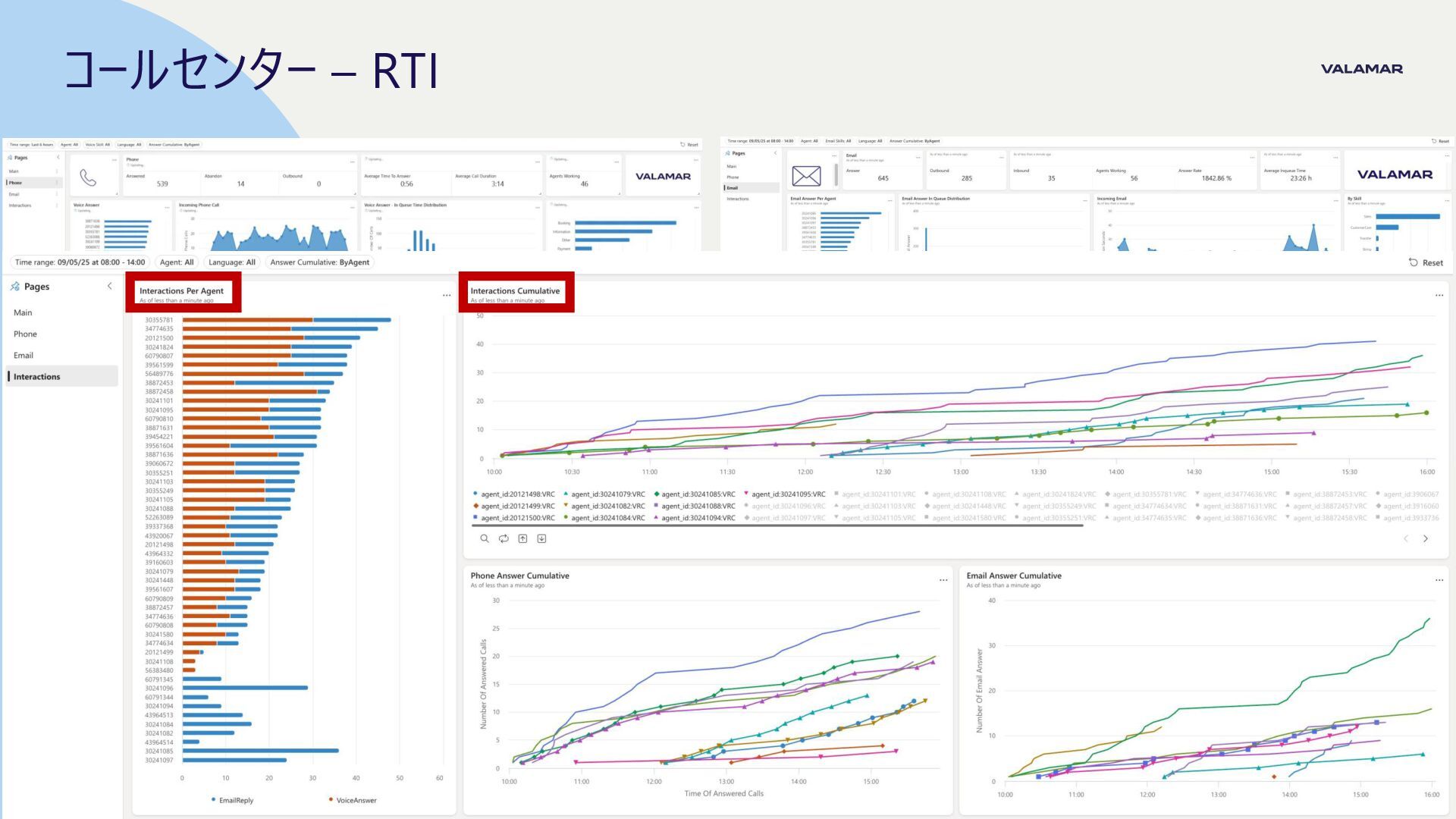
Task: Open Answer Cumulative: ByAgent parameter
Action: [319, 262]
